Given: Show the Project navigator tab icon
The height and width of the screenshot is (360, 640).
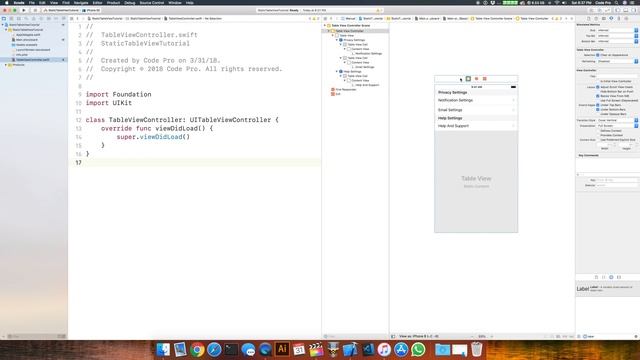Looking at the screenshot, I should [4, 18].
